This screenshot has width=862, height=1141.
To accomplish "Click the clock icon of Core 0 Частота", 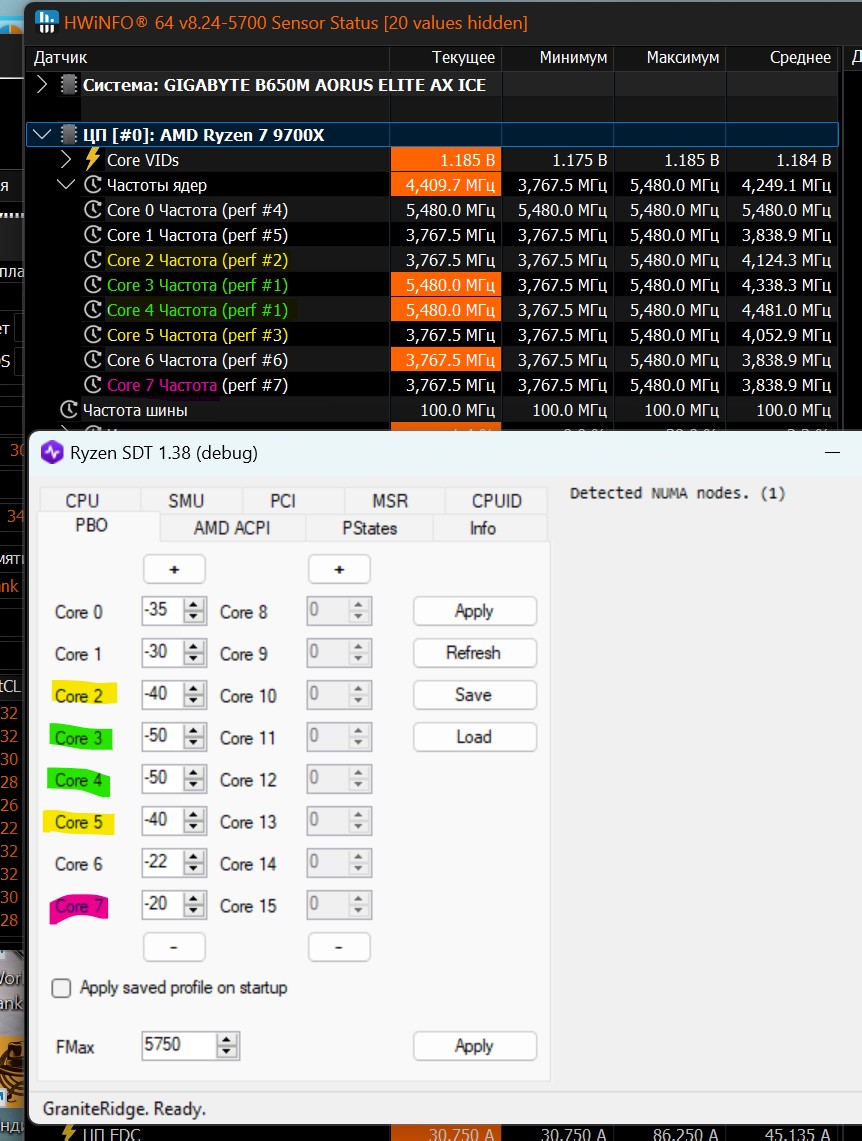I will (x=92, y=210).
